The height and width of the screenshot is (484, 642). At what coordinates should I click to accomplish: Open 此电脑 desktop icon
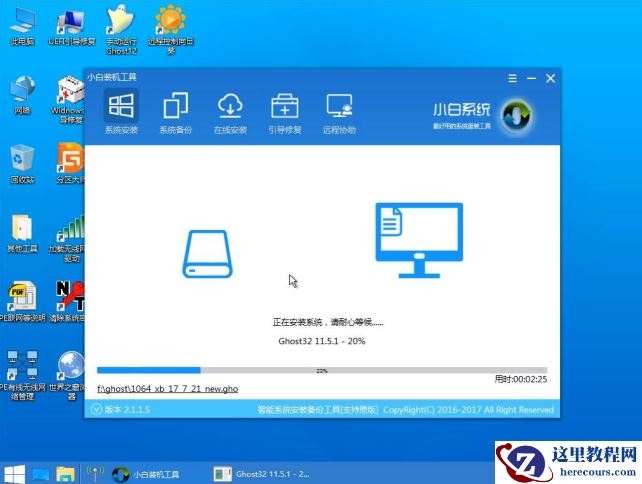(x=23, y=26)
